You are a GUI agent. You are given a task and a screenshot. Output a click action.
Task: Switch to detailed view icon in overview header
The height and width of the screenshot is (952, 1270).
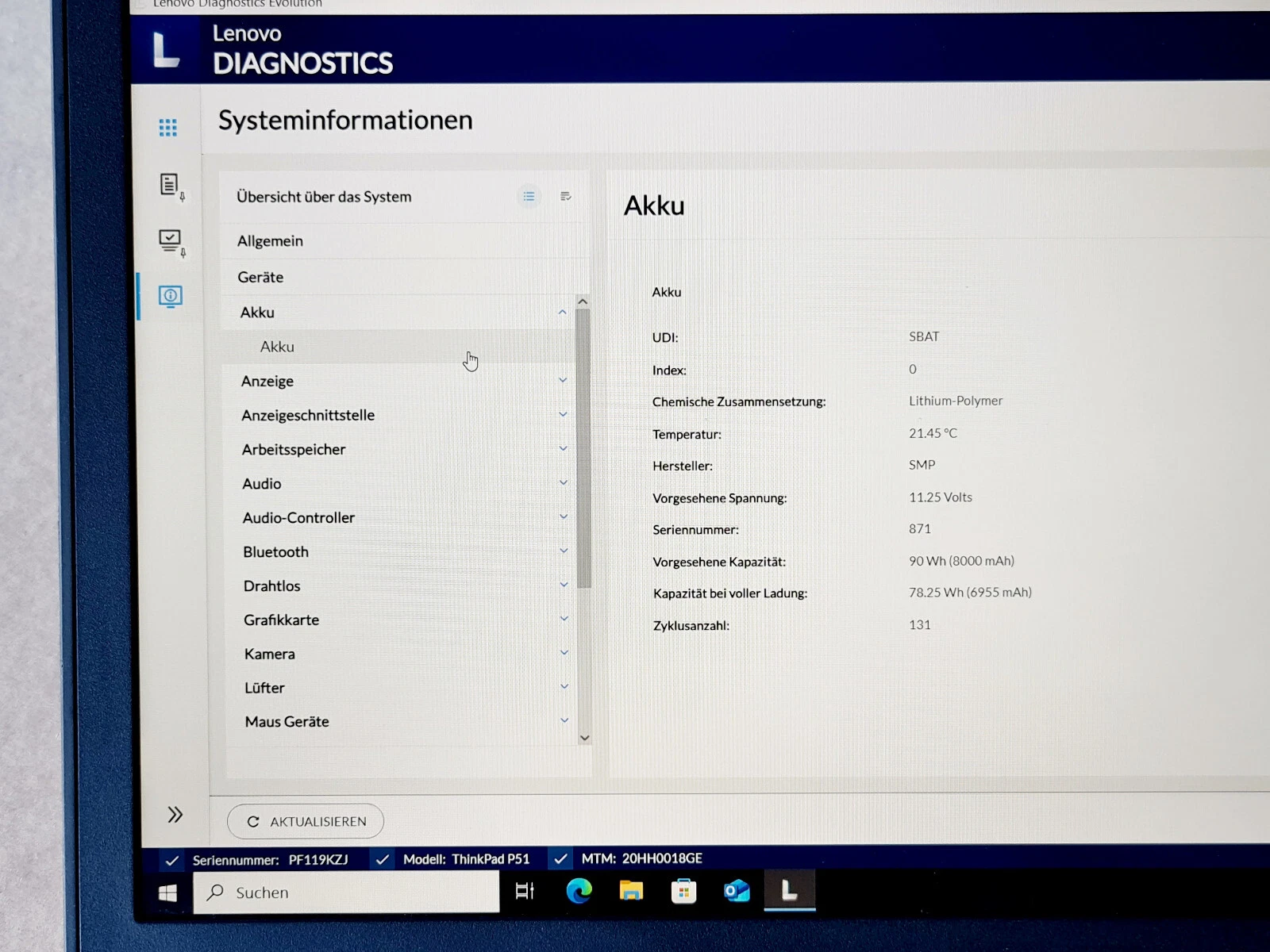[566, 196]
